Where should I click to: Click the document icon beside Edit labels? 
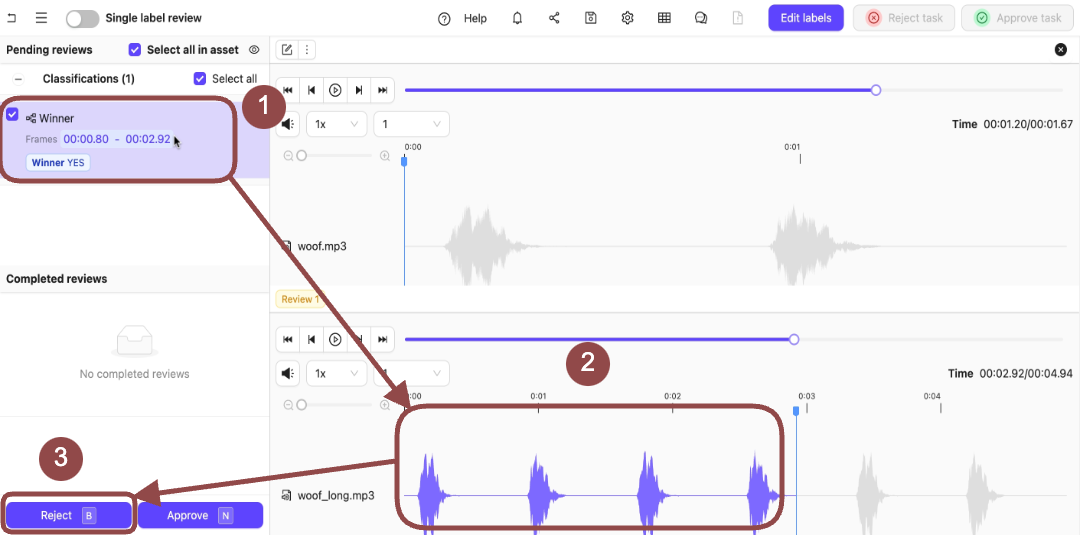coord(738,18)
